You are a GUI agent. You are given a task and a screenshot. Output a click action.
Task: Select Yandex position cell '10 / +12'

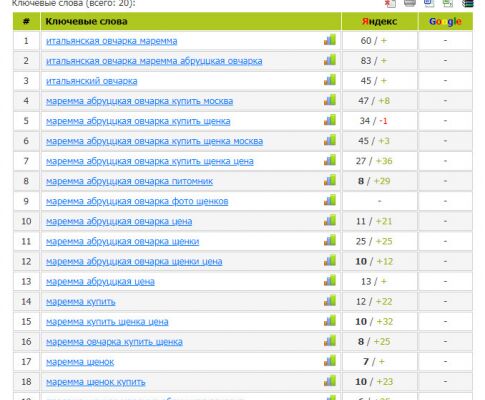[380, 261]
